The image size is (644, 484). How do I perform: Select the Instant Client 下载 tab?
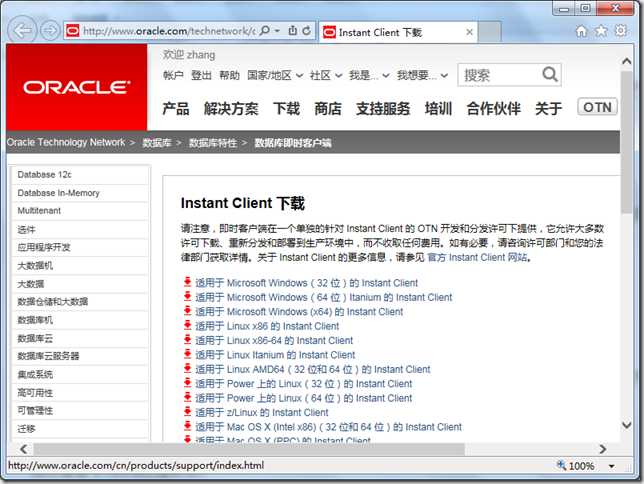point(398,32)
